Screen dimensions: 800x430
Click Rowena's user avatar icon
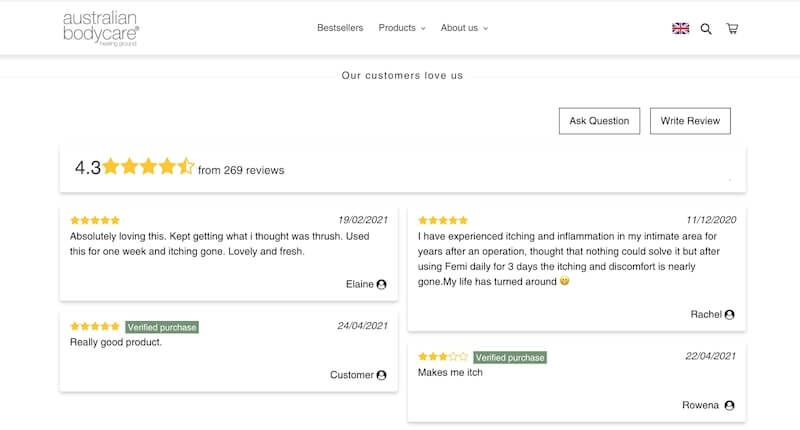(x=730, y=405)
